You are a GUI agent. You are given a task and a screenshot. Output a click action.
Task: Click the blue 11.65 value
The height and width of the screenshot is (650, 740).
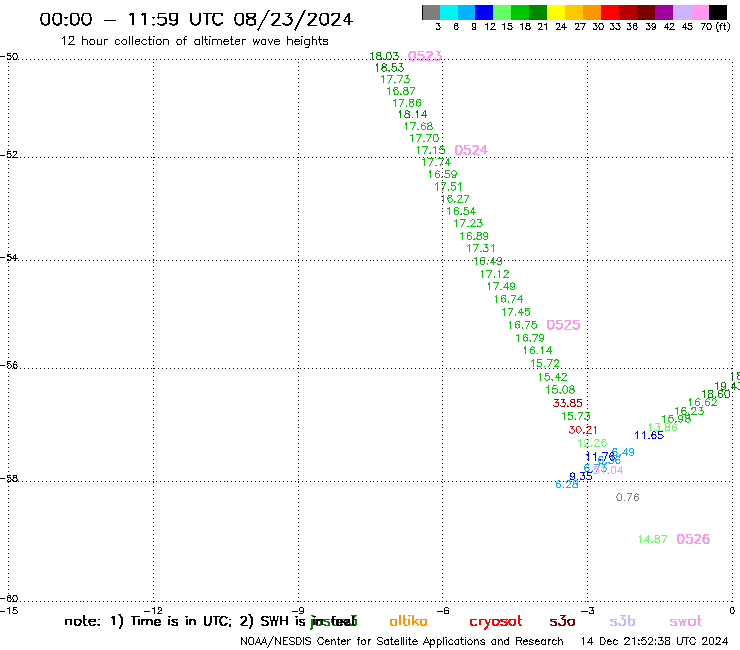[x=649, y=435]
